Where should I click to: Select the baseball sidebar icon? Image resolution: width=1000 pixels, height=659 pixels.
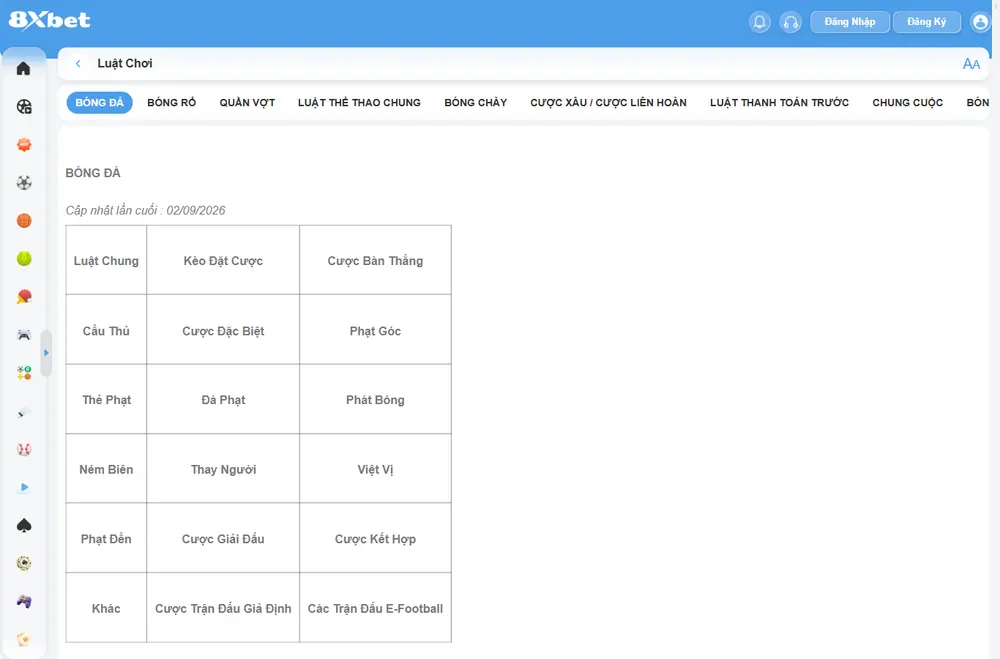pyautogui.click(x=24, y=449)
